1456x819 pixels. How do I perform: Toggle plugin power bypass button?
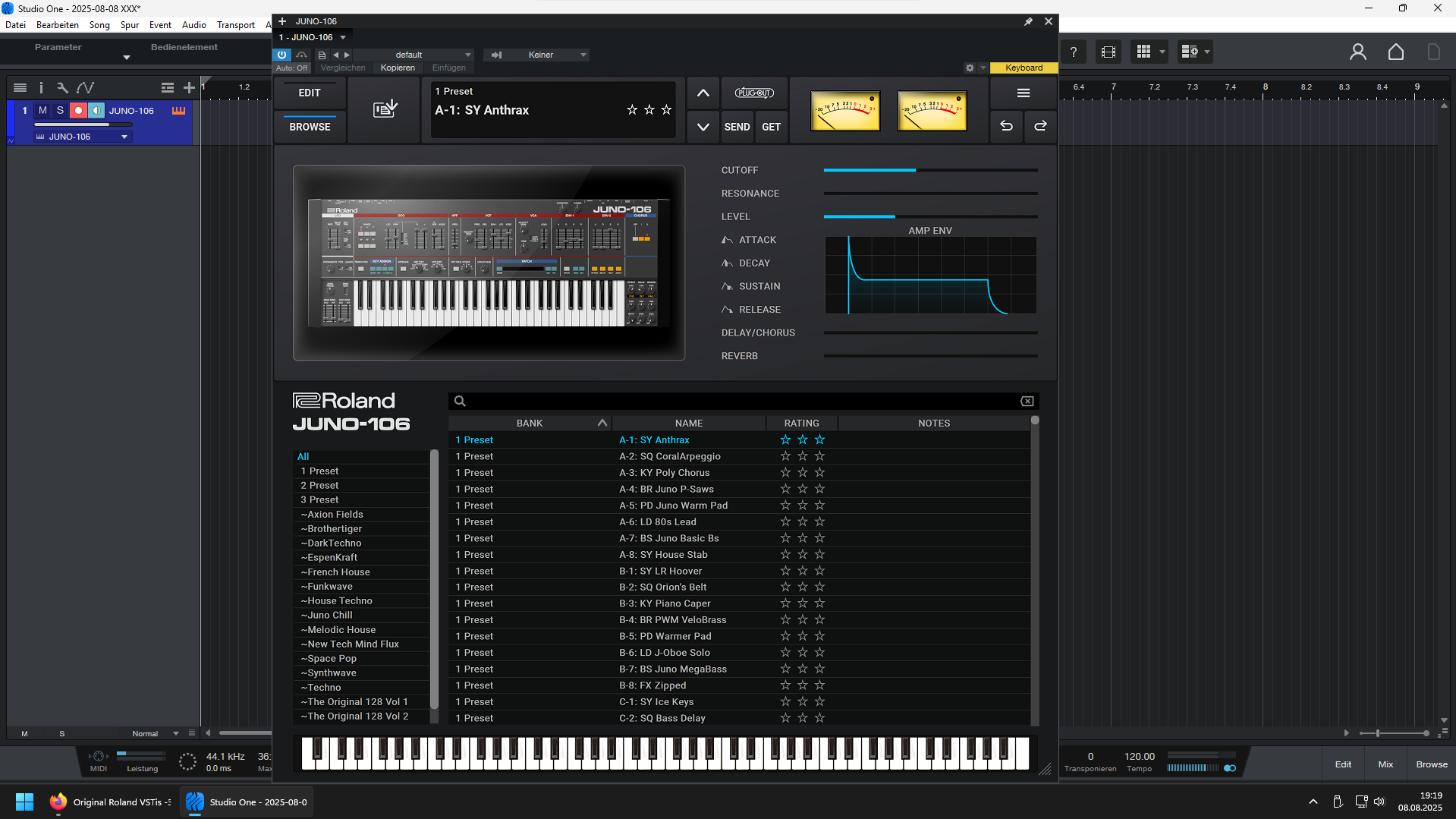click(281, 55)
